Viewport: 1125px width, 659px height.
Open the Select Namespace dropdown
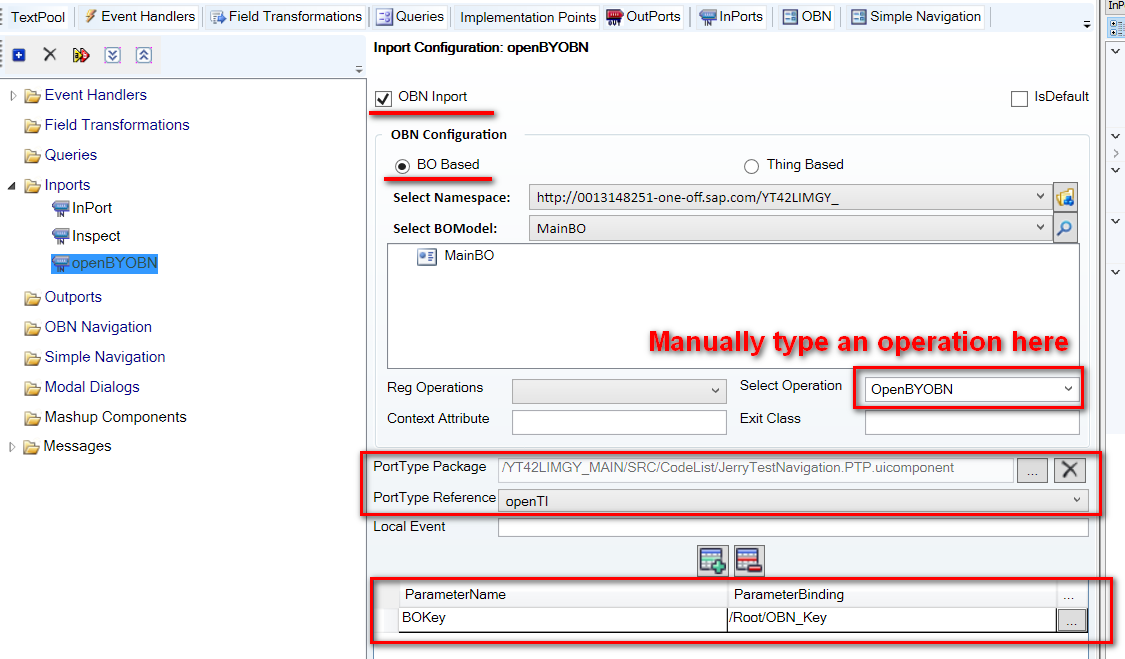(1040, 197)
